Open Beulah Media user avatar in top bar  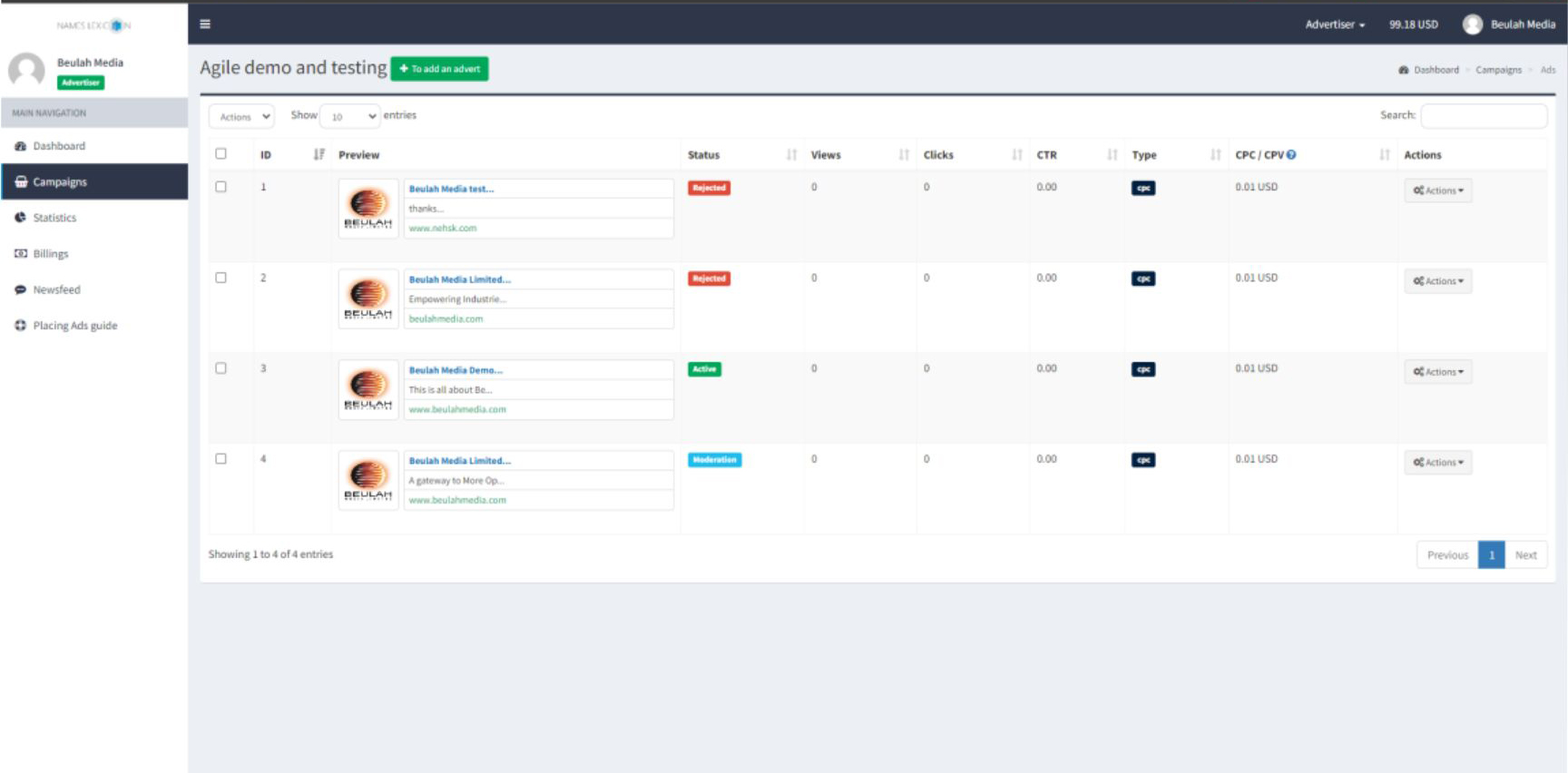coord(1472,24)
